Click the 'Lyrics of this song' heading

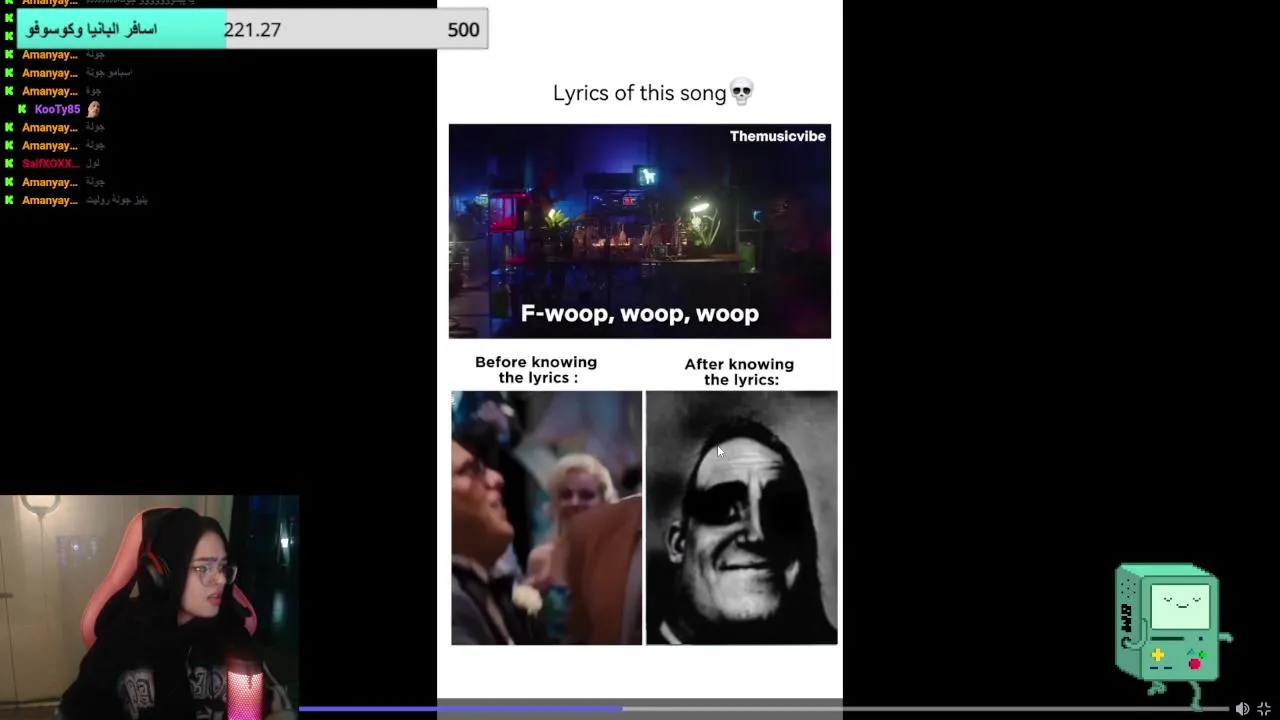click(639, 93)
